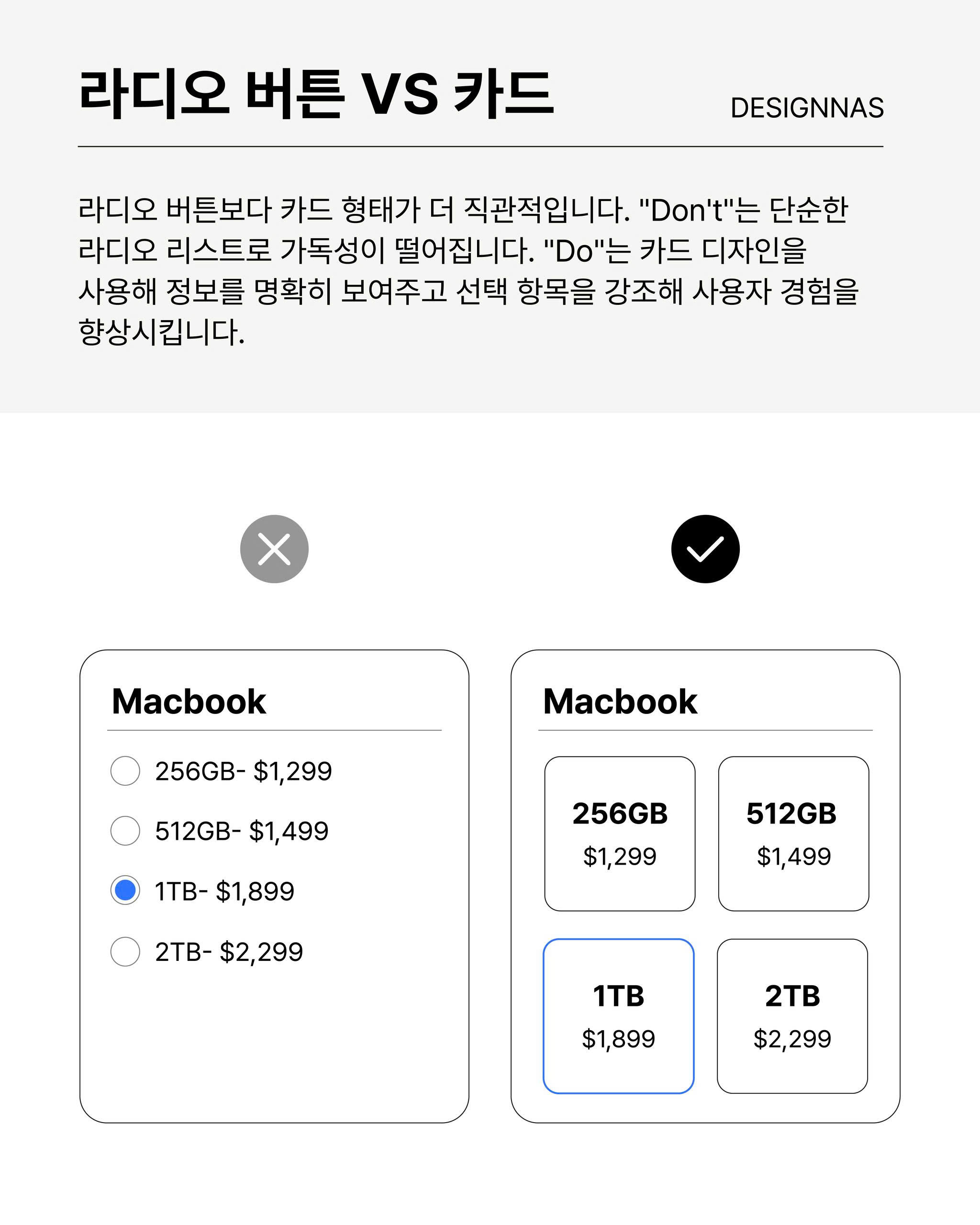Select the 256GB radio button circle
The image size is (980, 1225).
coord(125,771)
